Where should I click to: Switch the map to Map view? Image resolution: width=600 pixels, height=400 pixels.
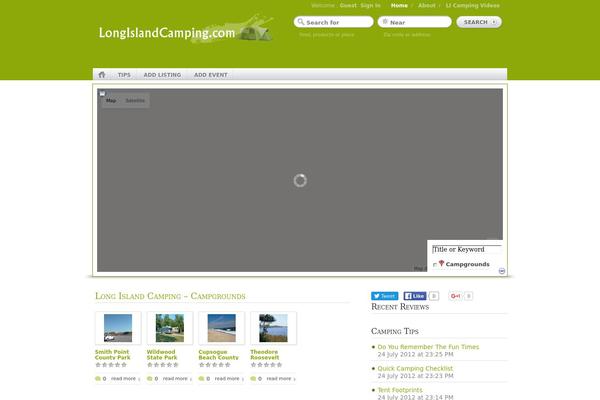[111, 101]
